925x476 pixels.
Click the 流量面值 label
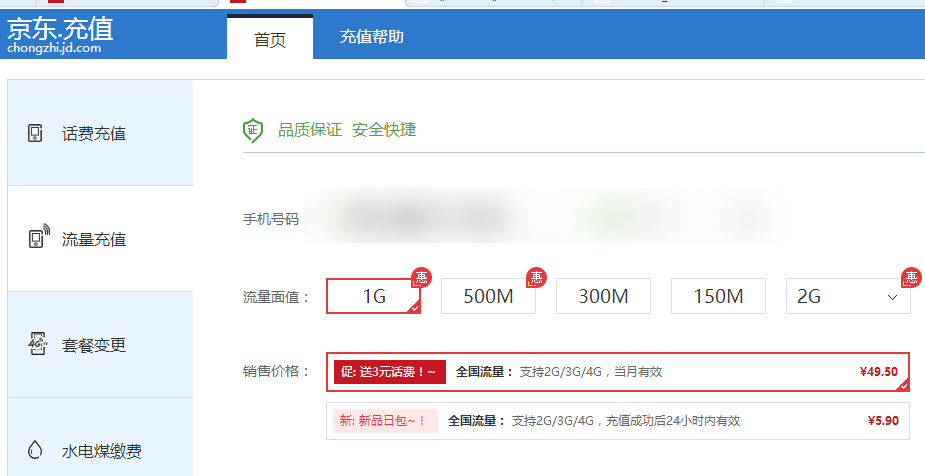click(276, 297)
